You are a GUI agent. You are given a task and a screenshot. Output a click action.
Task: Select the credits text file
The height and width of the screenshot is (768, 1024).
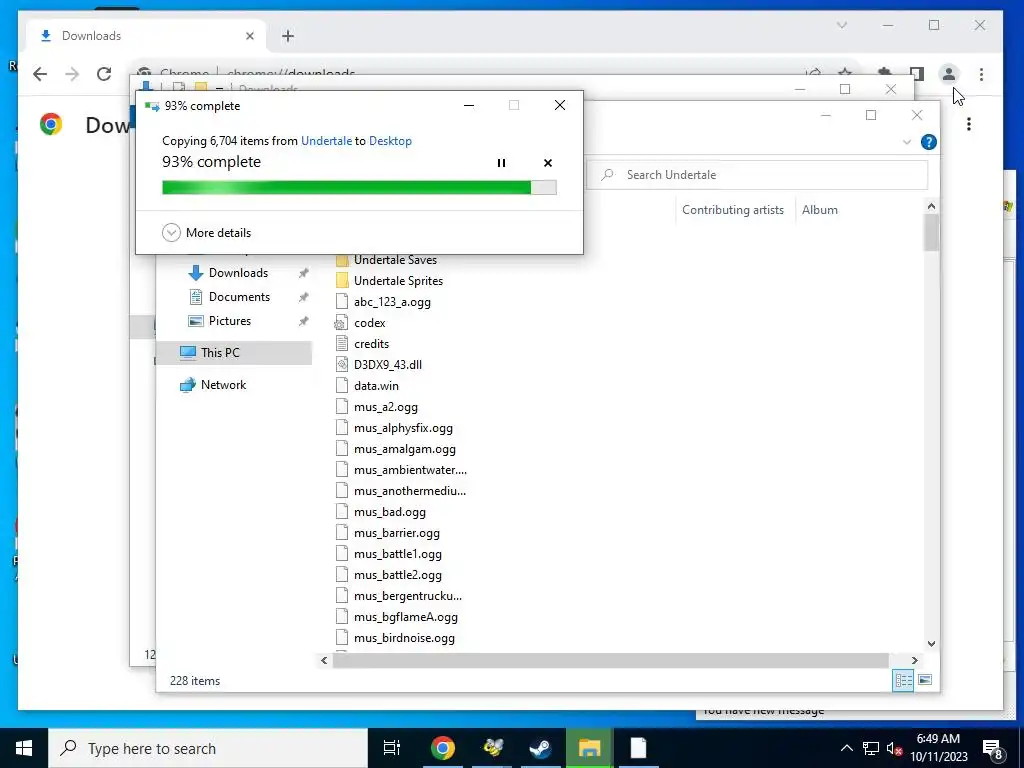pyautogui.click(x=371, y=344)
